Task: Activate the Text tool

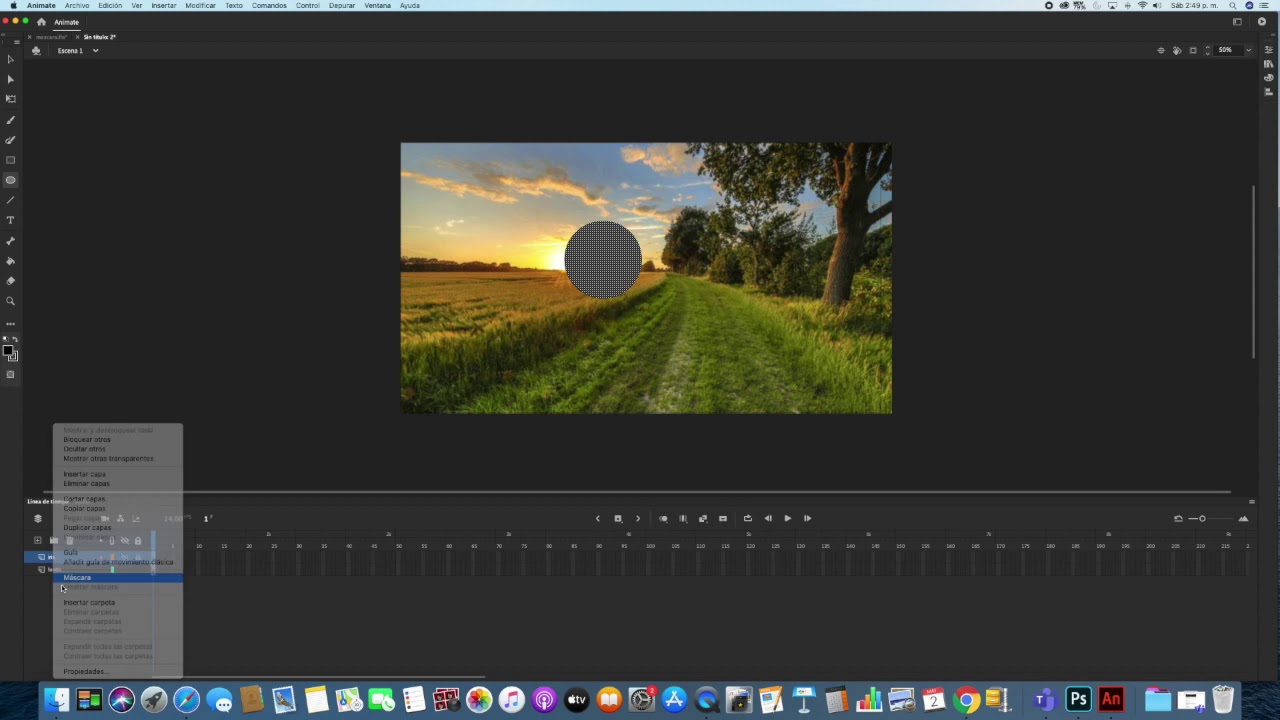Action: point(11,220)
